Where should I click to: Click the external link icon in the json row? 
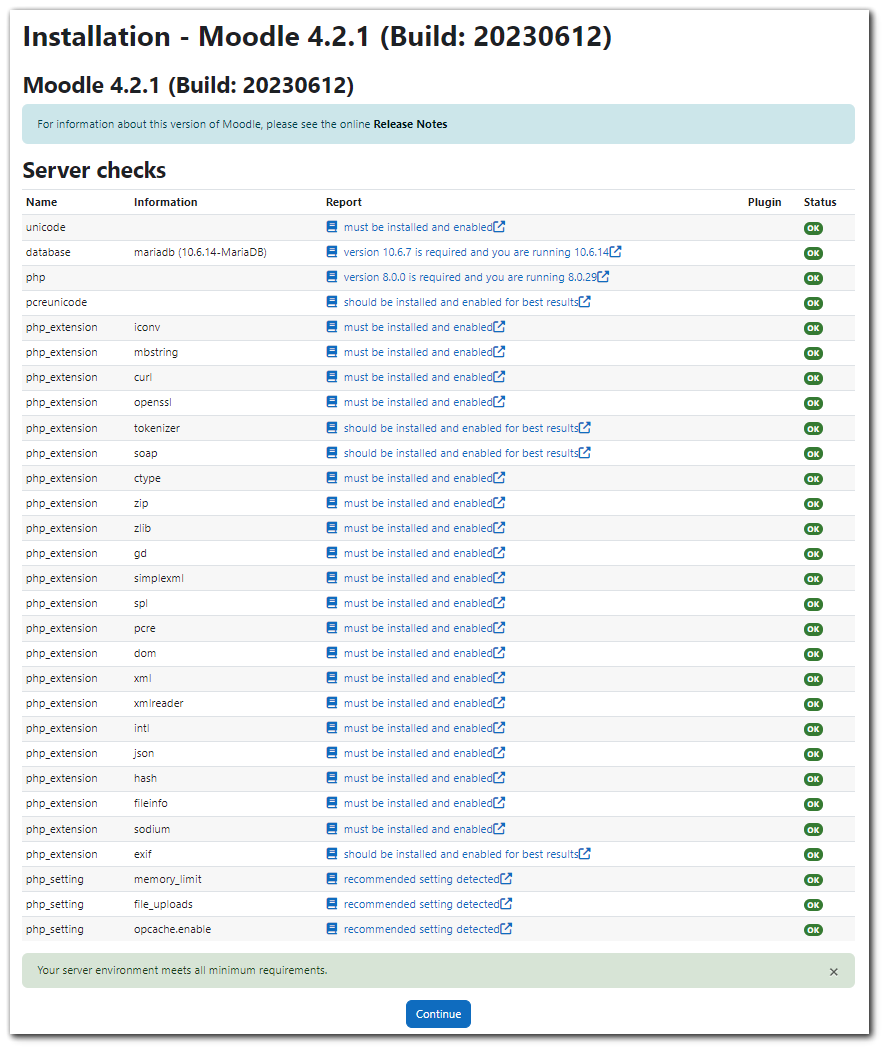(499, 753)
